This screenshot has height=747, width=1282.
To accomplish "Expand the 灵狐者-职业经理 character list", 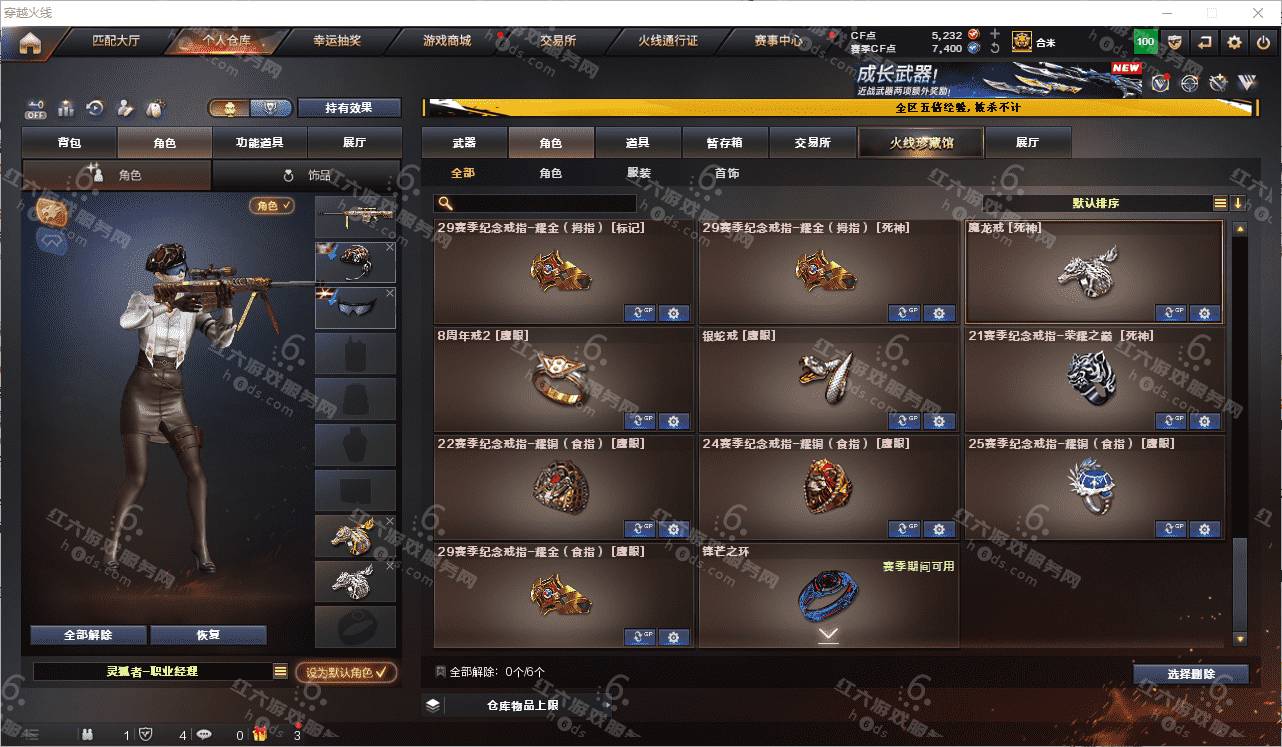I will point(281,672).
